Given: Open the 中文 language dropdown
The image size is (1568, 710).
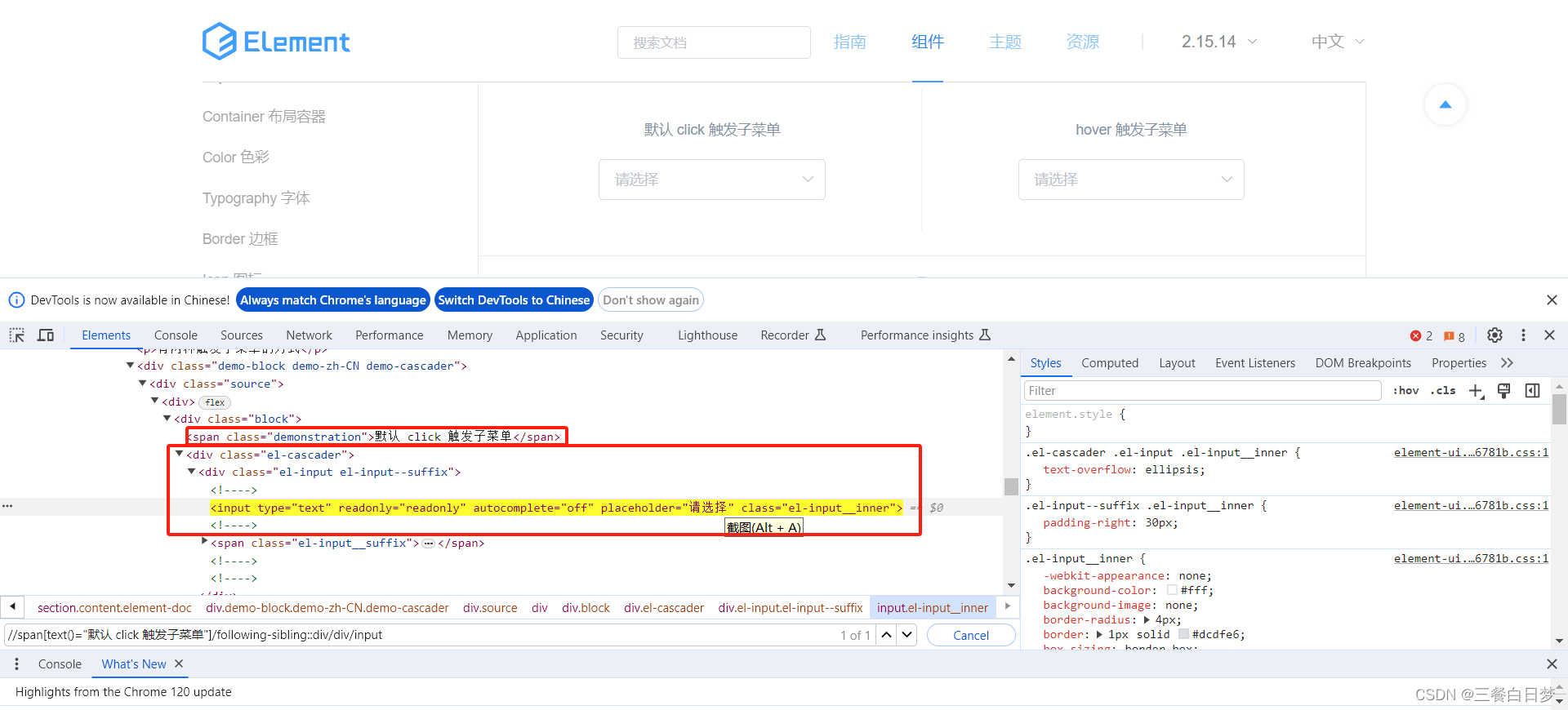Looking at the screenshot, I should click(1338, 42).
